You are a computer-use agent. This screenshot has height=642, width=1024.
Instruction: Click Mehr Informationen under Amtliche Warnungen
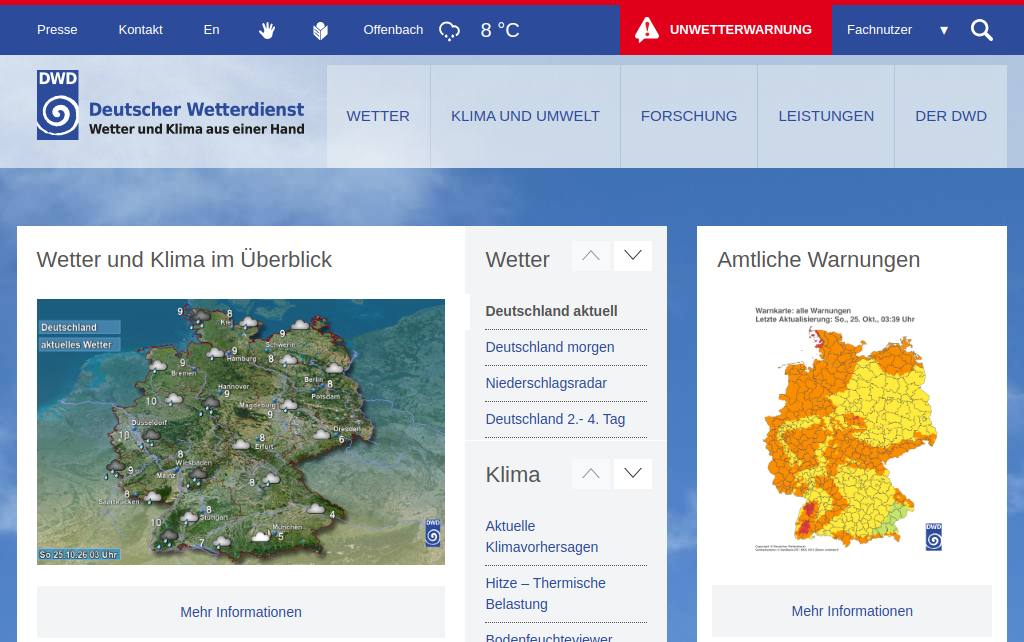click(x=852, y=611)
